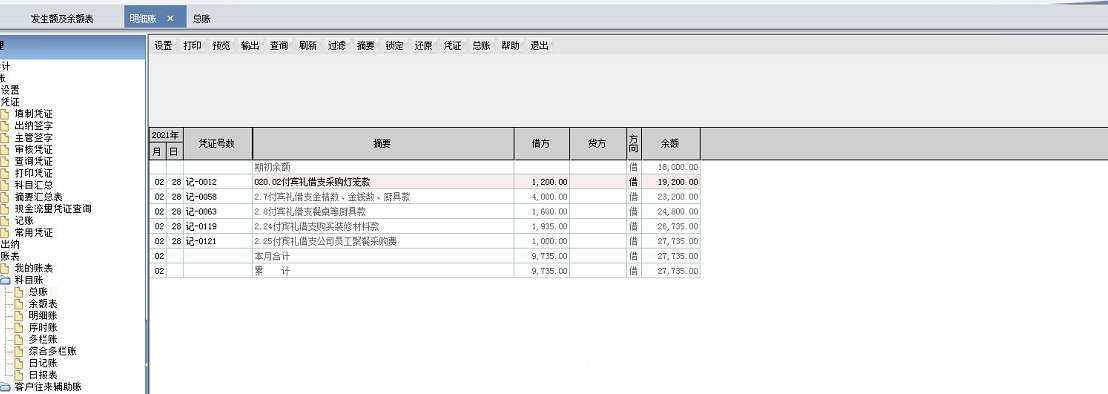Select voucher cell 记-0121

tap(218, 241)
